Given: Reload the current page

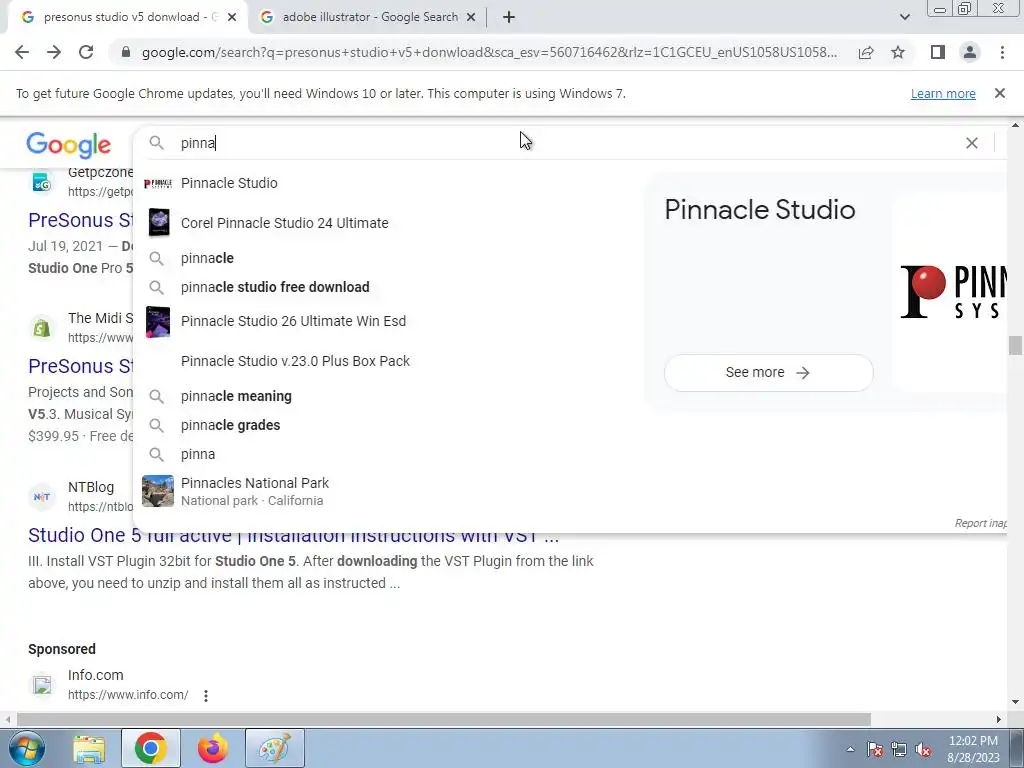Looking at the screenshot, I should [86, 52].
